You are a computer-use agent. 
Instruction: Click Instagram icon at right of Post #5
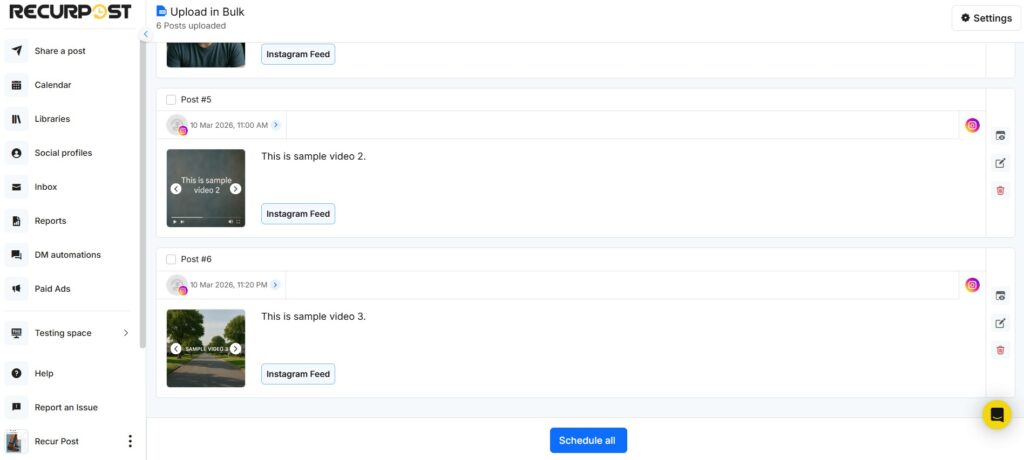972,125
